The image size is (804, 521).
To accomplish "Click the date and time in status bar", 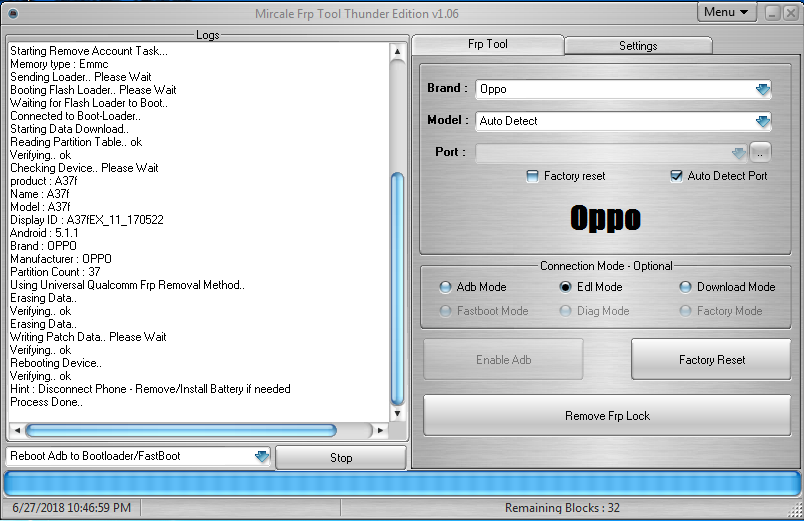I will 72,508.
